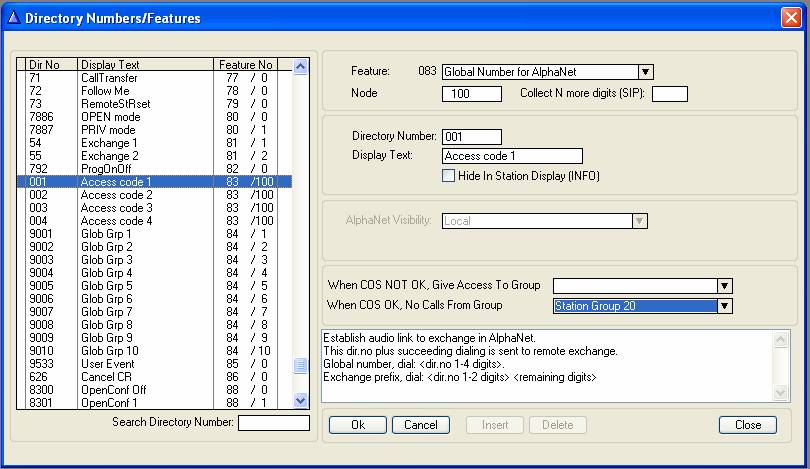The height and width of the screenshot is (469, 810).
Task: Enable Hide In Station Display checkbox
Action: (449, 175)
